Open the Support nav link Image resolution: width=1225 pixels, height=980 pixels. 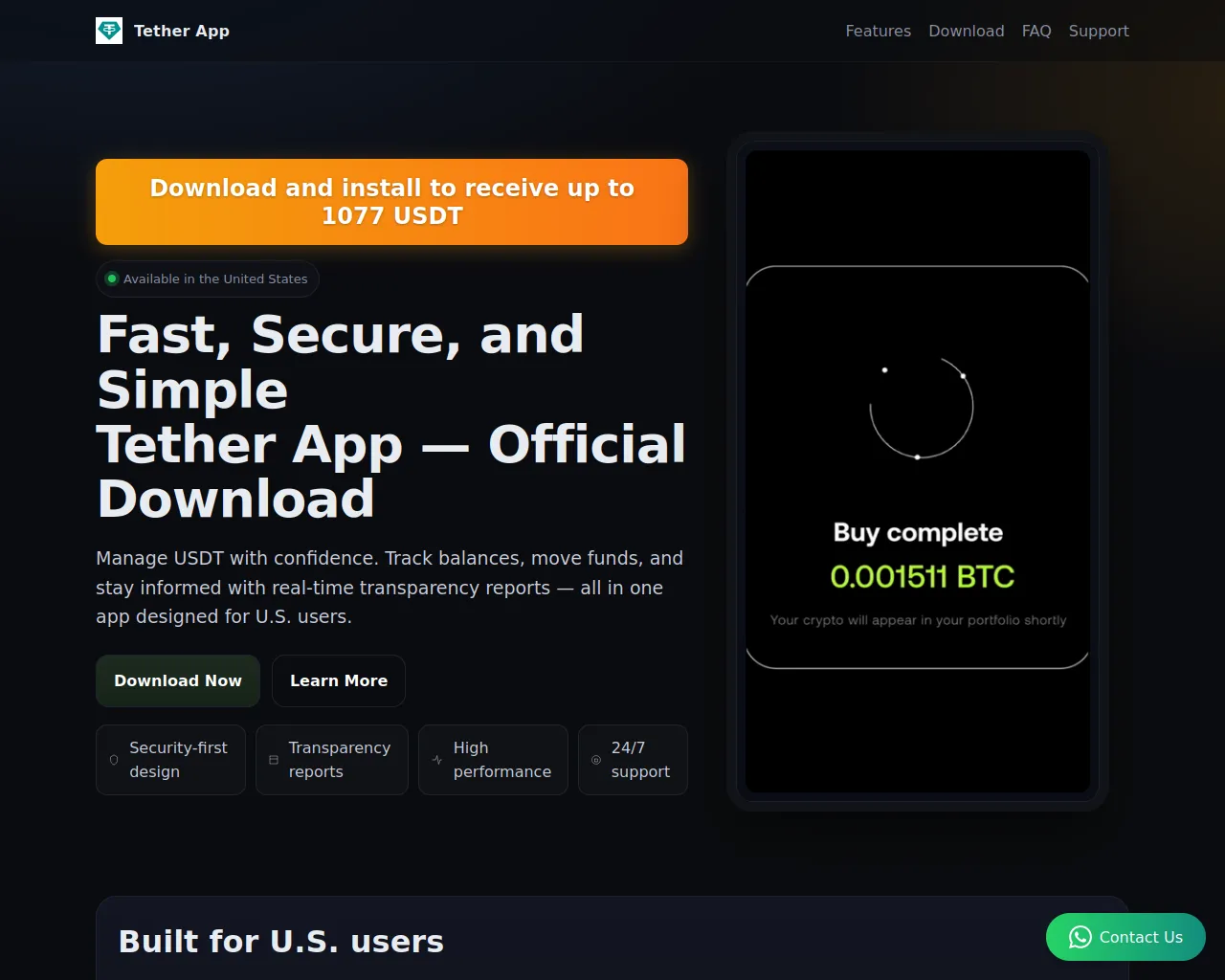pos(1099,31)
